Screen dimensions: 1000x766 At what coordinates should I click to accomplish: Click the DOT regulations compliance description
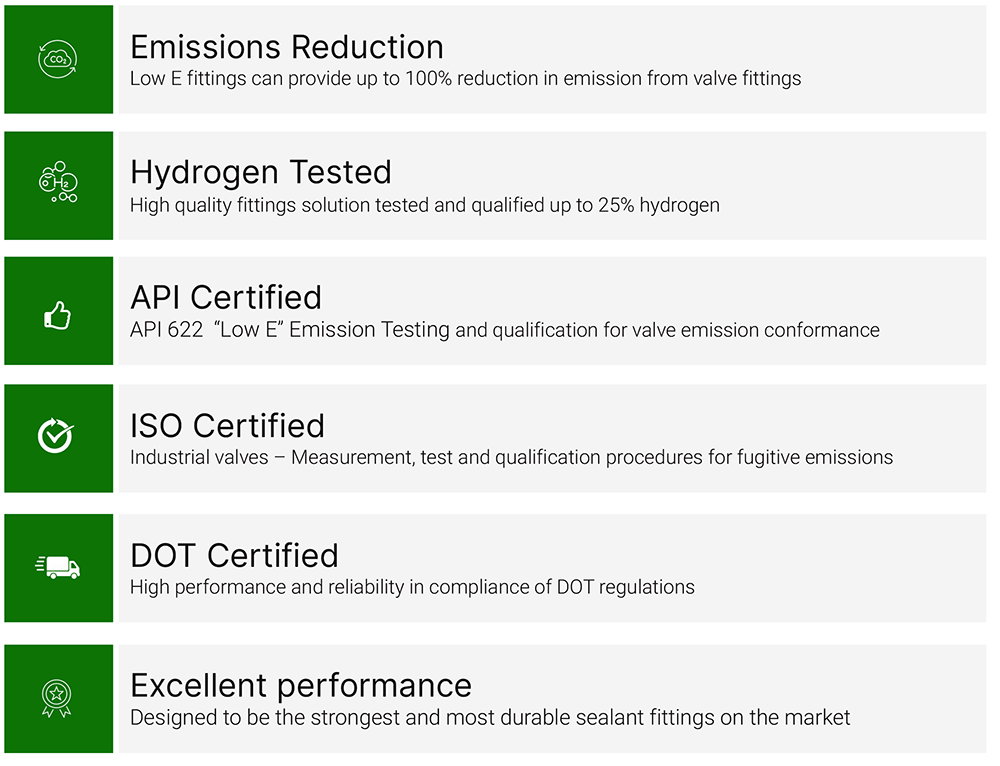[x=412, y=587]
